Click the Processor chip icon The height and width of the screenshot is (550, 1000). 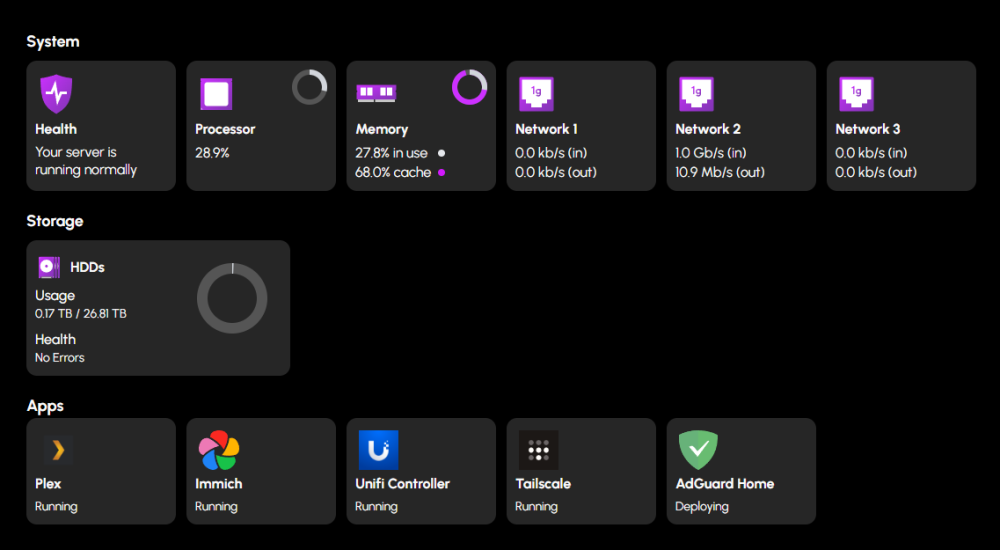click(x=216, y=94)
